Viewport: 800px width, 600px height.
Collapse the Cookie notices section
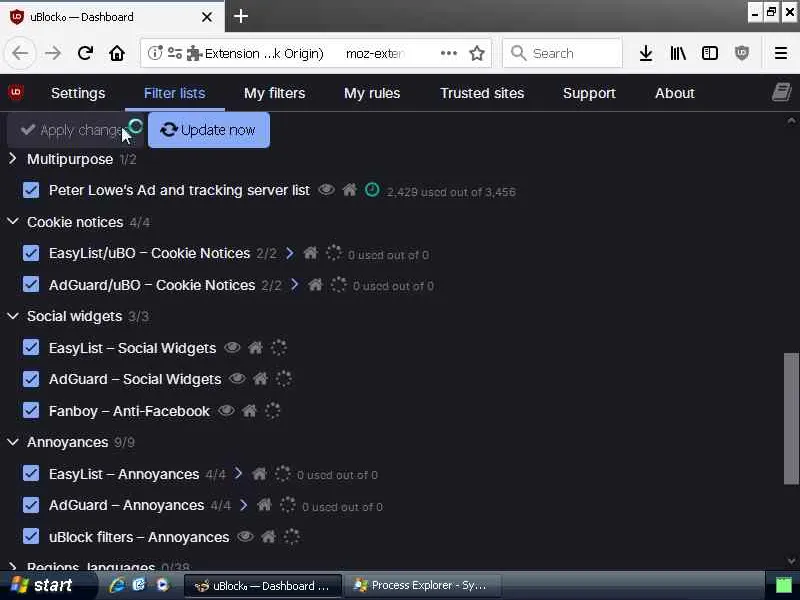click(x=13, y=221)
